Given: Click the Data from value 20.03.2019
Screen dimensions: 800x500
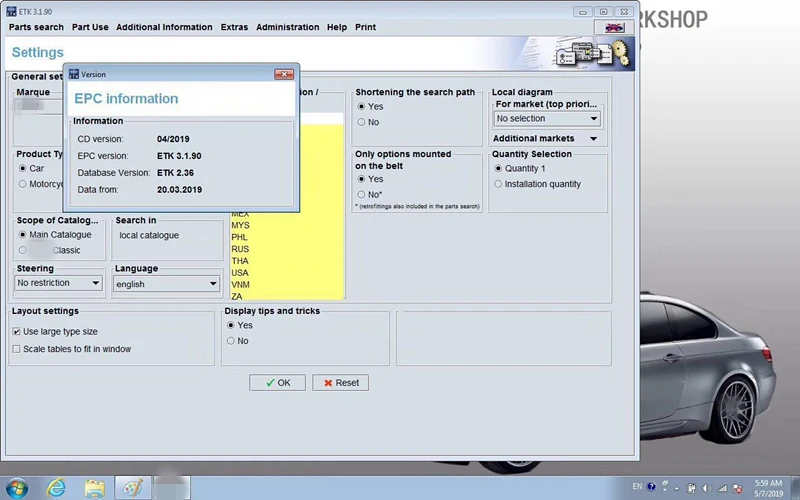Looking at the screenshot, I should [180, 189].
